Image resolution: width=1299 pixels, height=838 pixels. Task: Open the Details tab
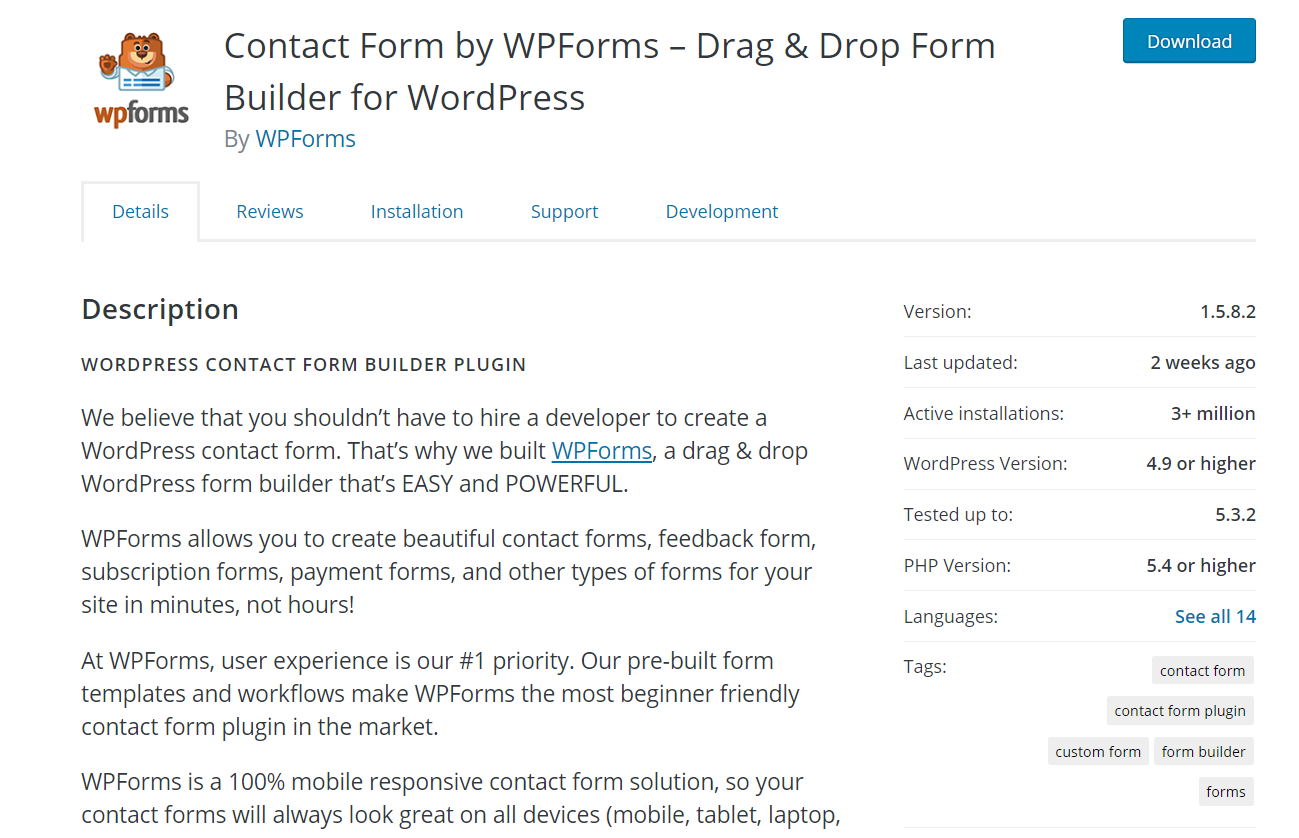point(141,211)
